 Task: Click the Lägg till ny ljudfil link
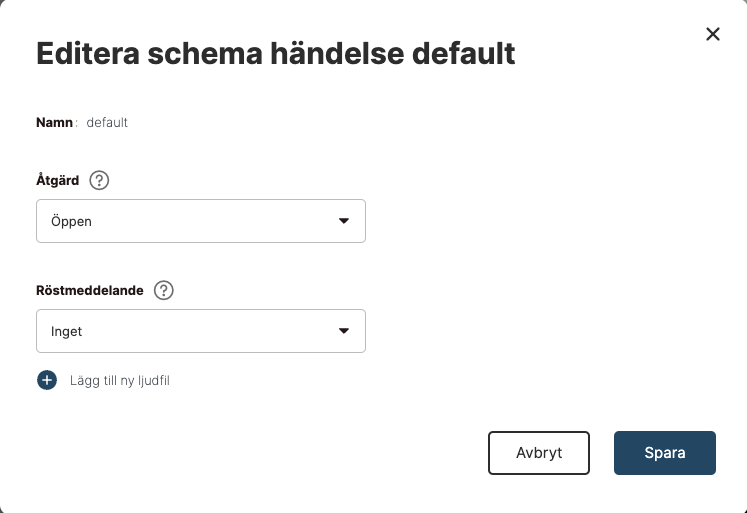pyautogui.click(x=120, y=381)
